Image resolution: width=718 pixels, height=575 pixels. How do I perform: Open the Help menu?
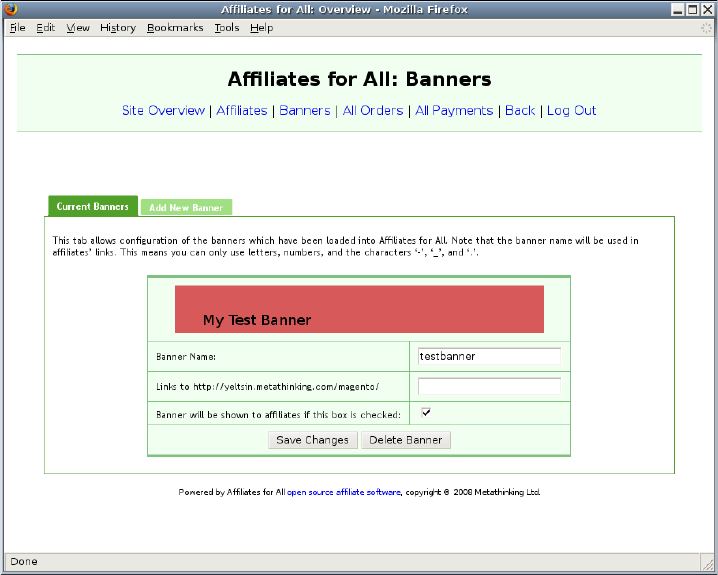tap(261, 28)
